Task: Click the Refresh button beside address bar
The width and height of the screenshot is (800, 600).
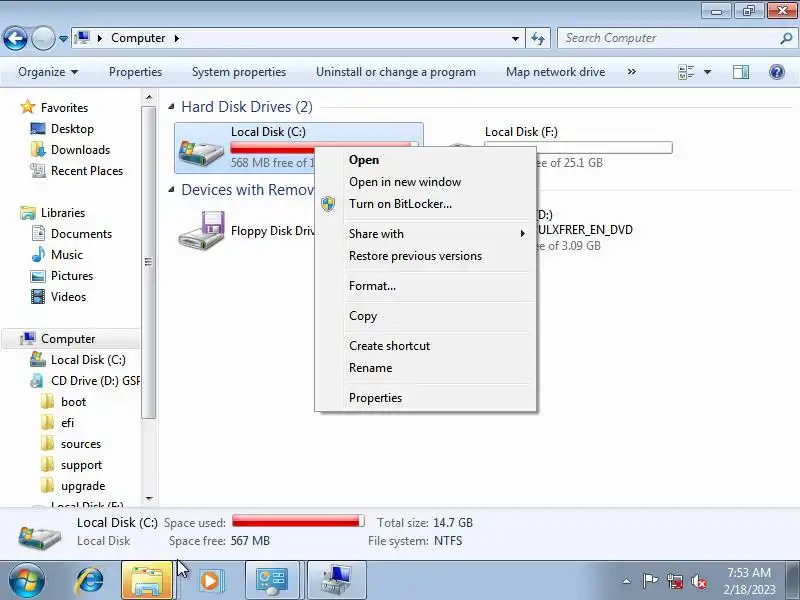Action: pyautogui.click(x=538, y=38)
